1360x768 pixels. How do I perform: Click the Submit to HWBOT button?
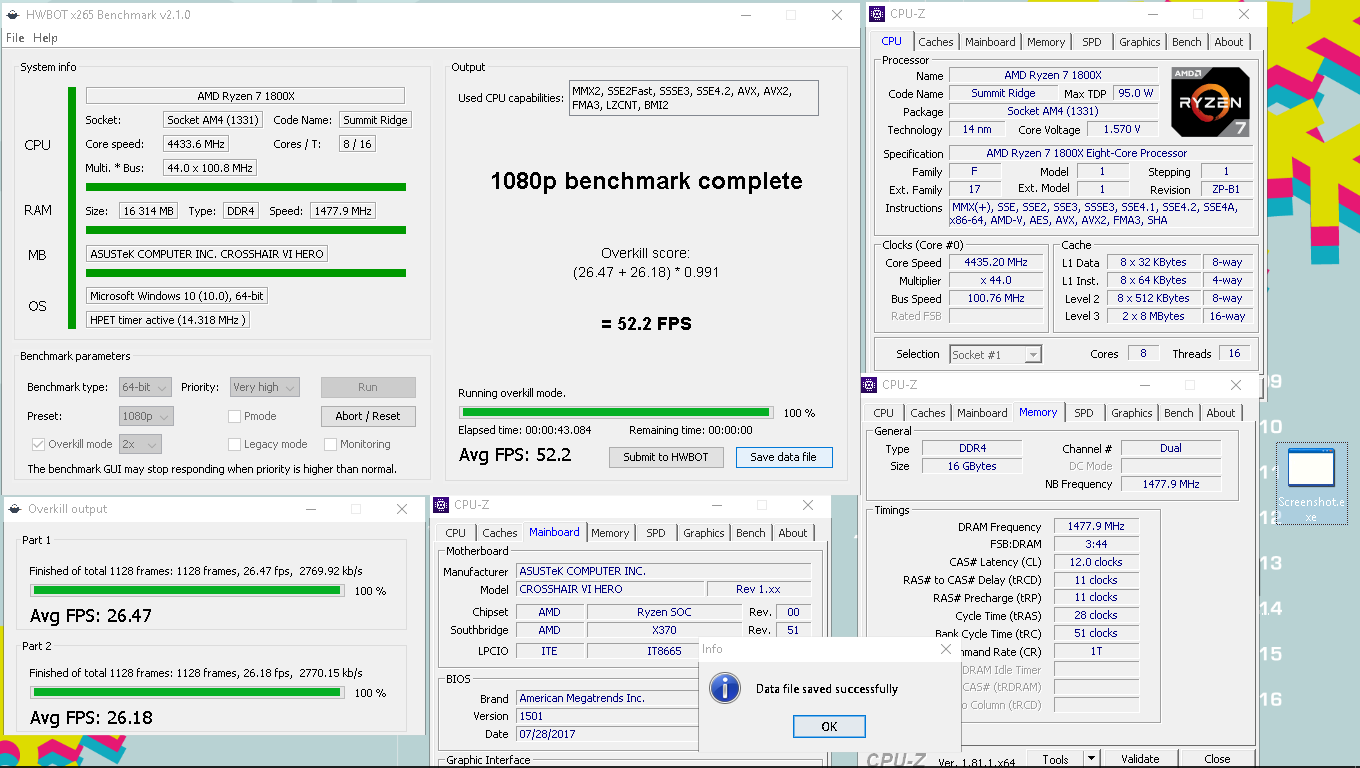pos(666,457)
